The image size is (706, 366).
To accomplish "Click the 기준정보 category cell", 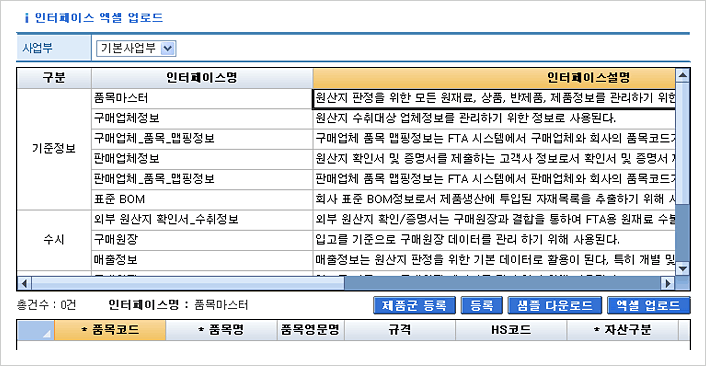I will [x=54, y=149].
